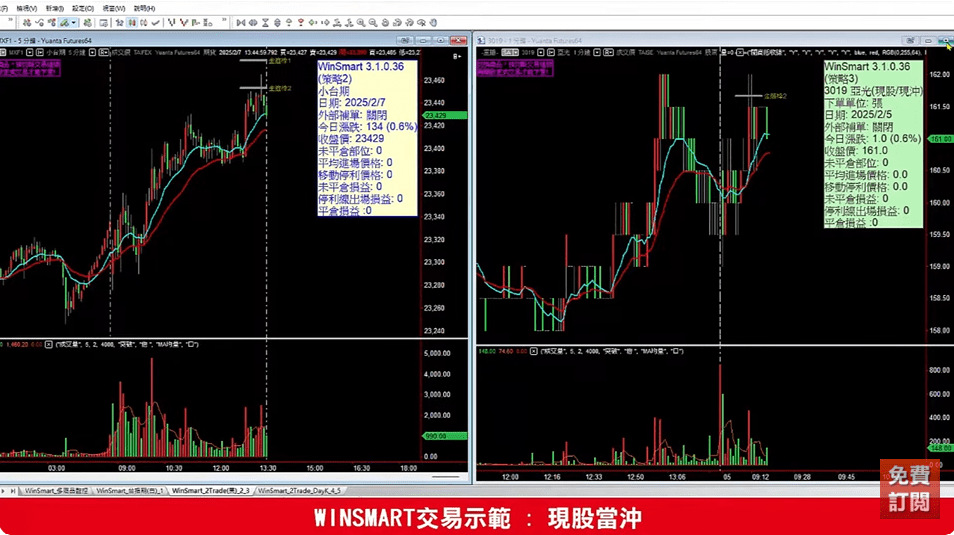
Task: Click the detach icon in right chart window title bar
Action: 910,40
